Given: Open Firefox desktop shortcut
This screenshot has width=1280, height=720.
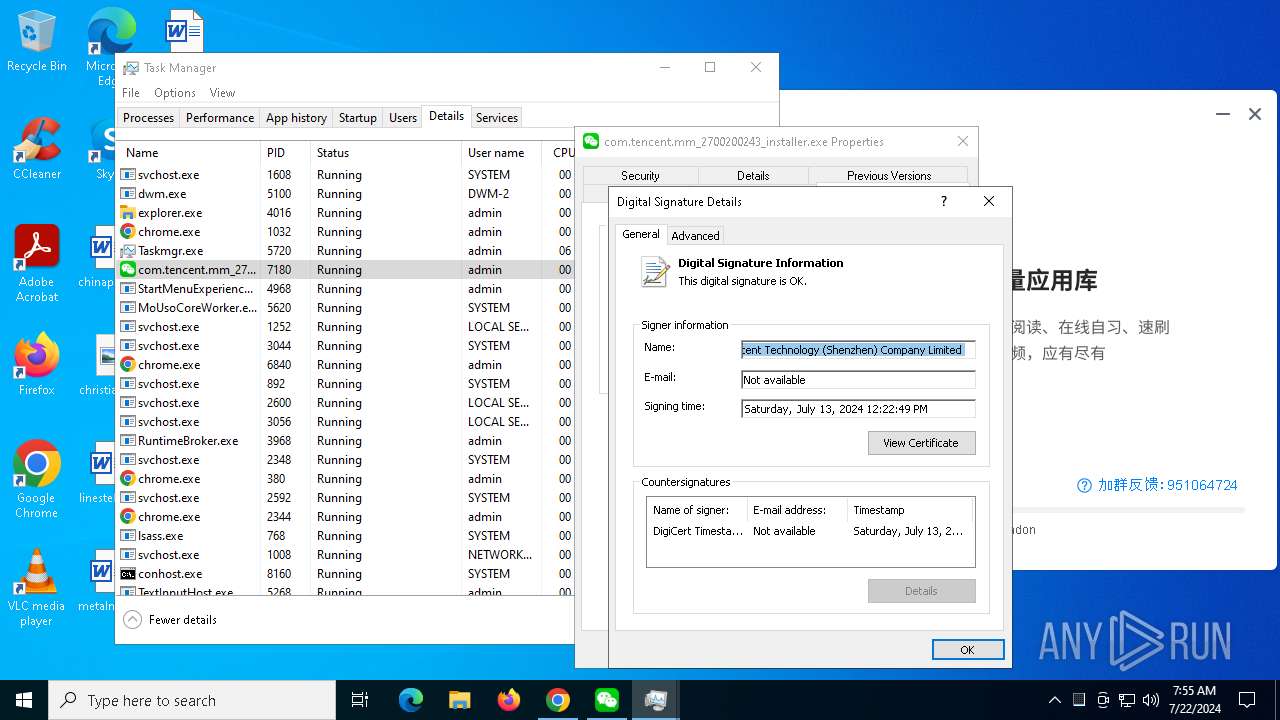Looking at the screenshot, I should 36,365.
